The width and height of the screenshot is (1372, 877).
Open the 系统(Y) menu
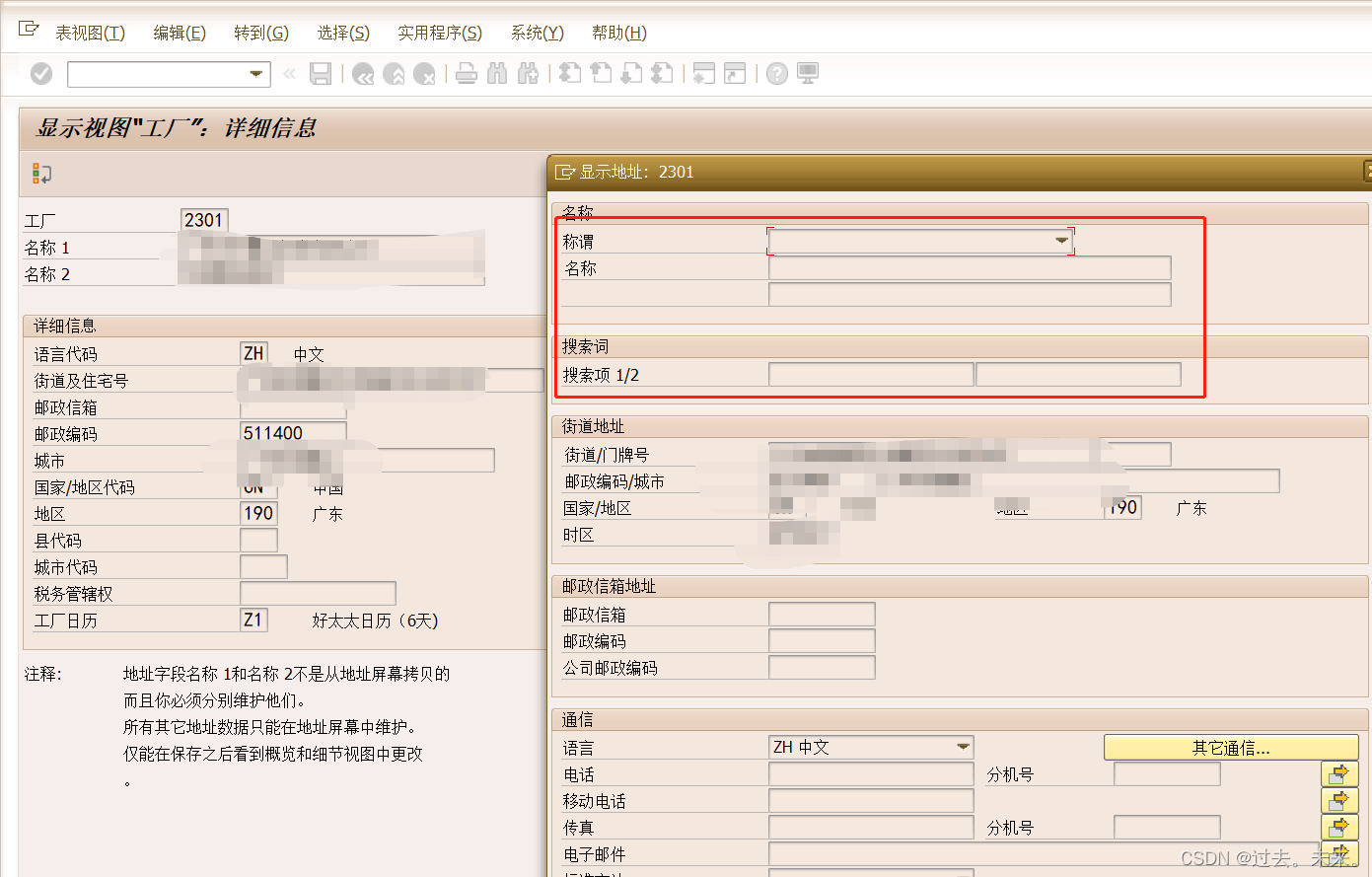click(538, 33)
